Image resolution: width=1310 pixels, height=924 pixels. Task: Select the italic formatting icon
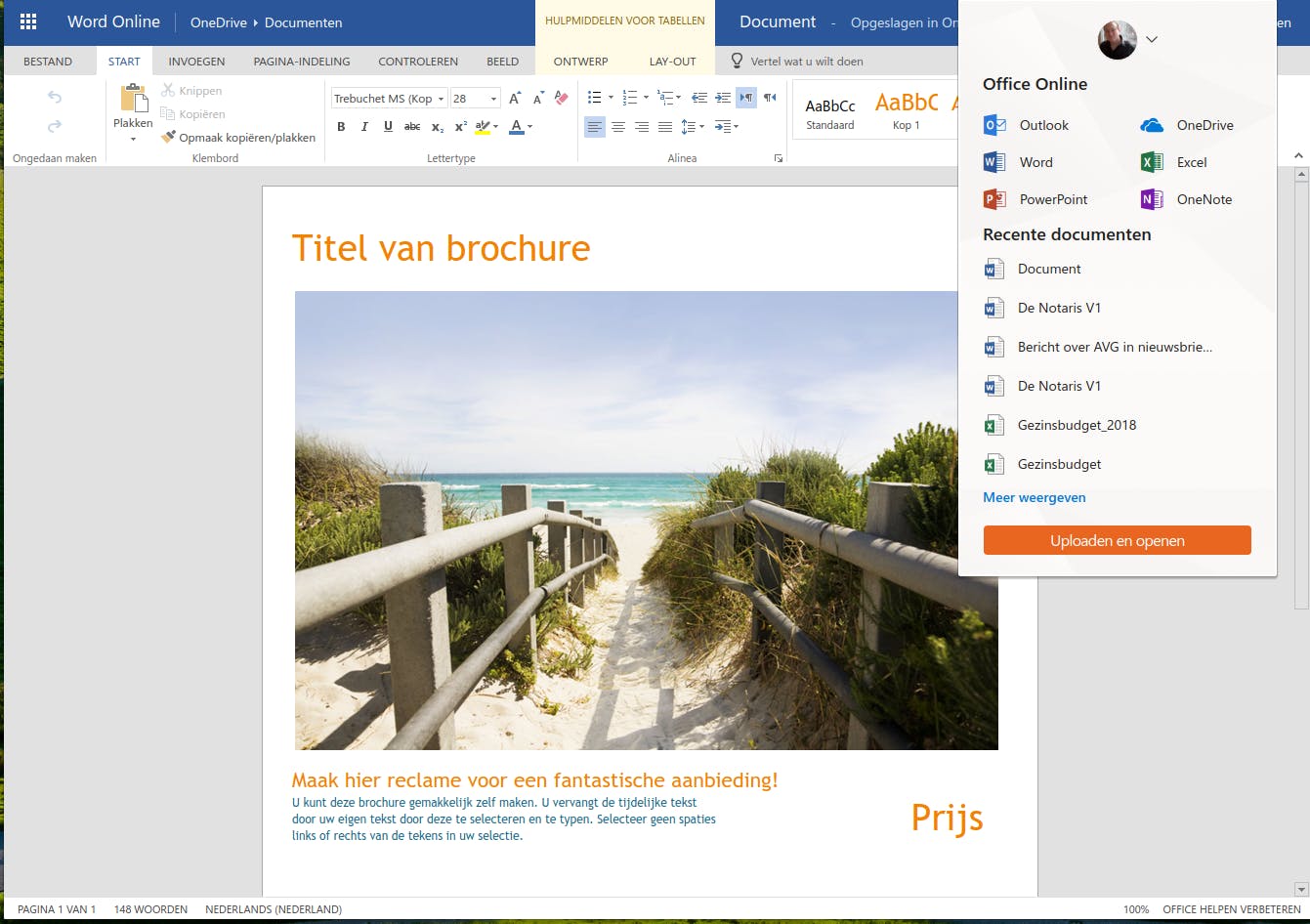click(363, 126)
